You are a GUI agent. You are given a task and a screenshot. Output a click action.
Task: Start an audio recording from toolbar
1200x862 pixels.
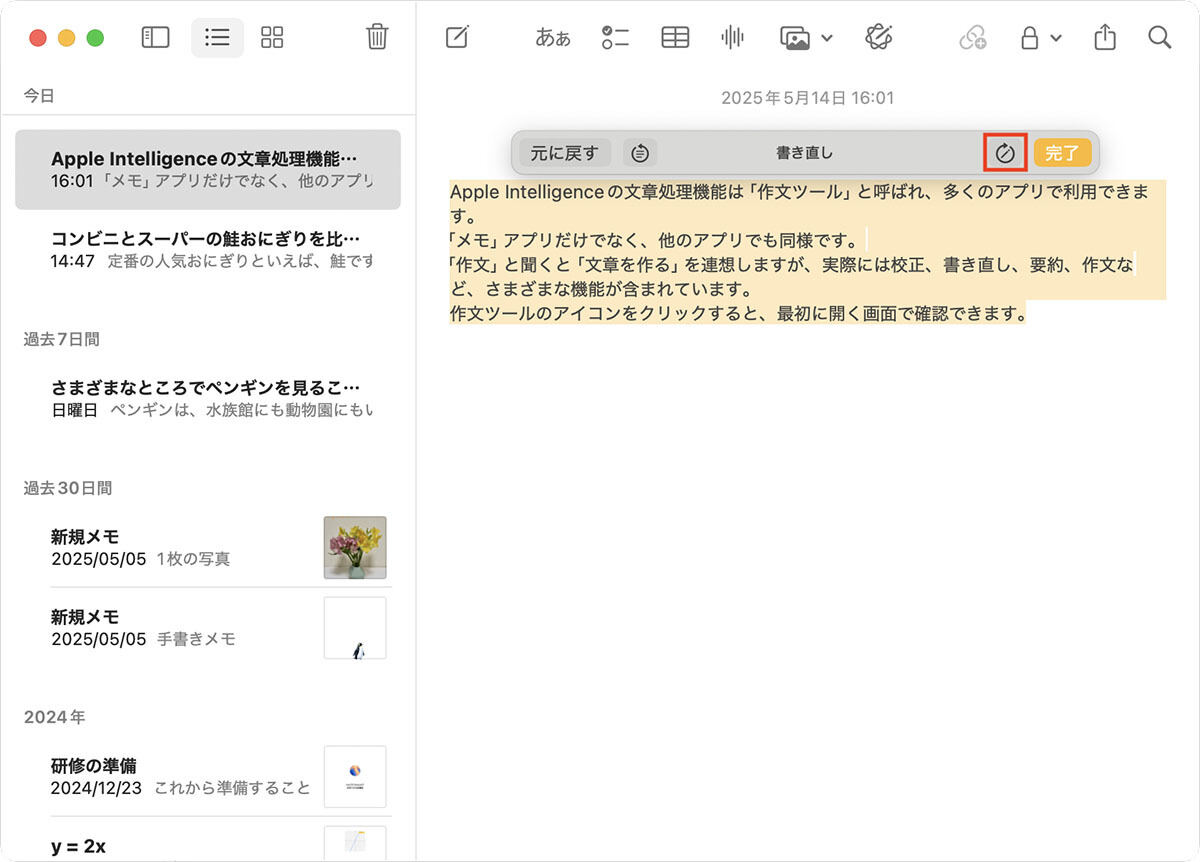pyautogui.click(x=733, y=38)
